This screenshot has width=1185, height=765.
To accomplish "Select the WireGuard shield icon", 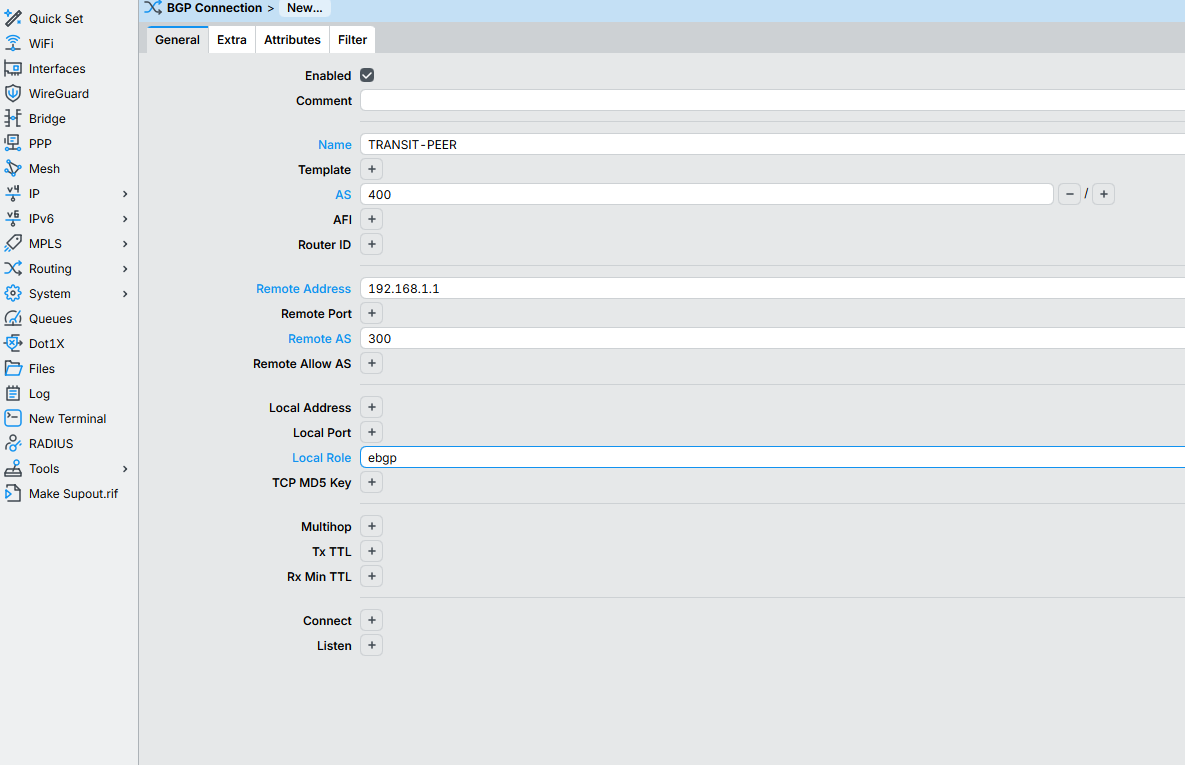I will click(13, 93).
